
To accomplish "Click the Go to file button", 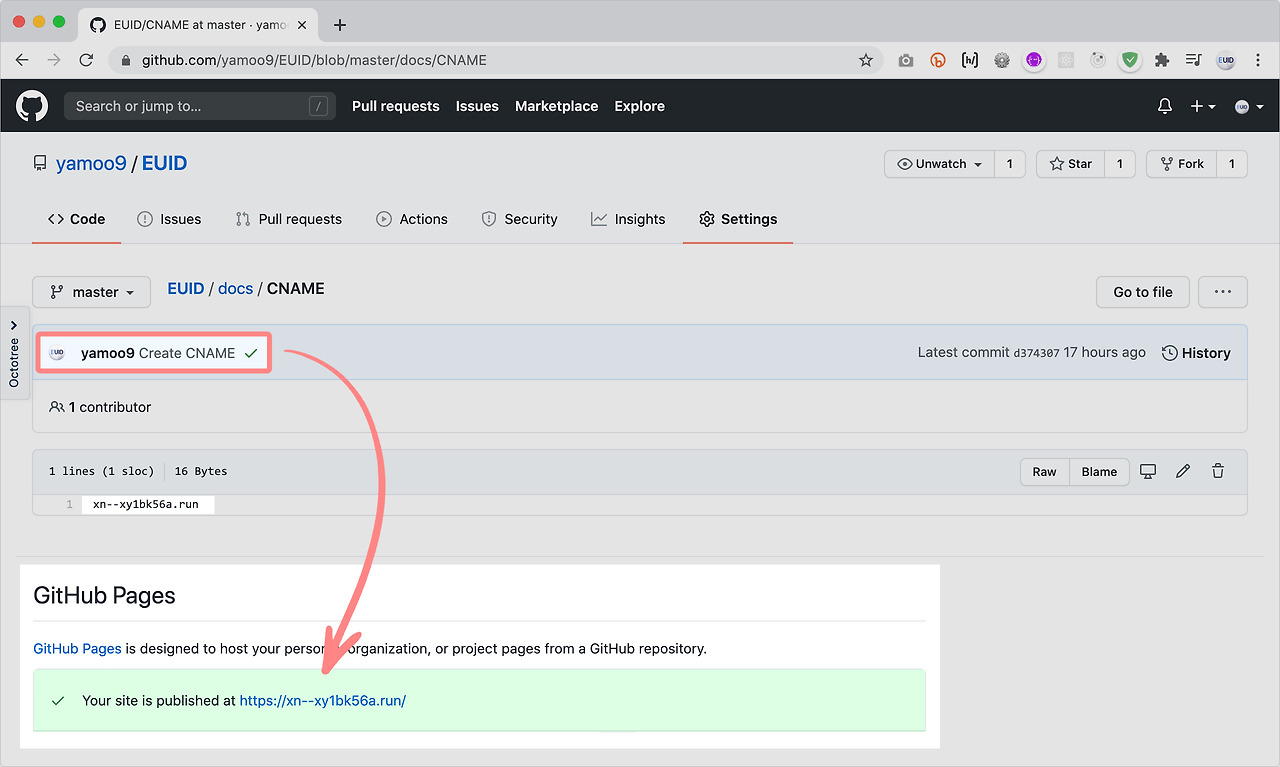I will [x=1143, y=292].
